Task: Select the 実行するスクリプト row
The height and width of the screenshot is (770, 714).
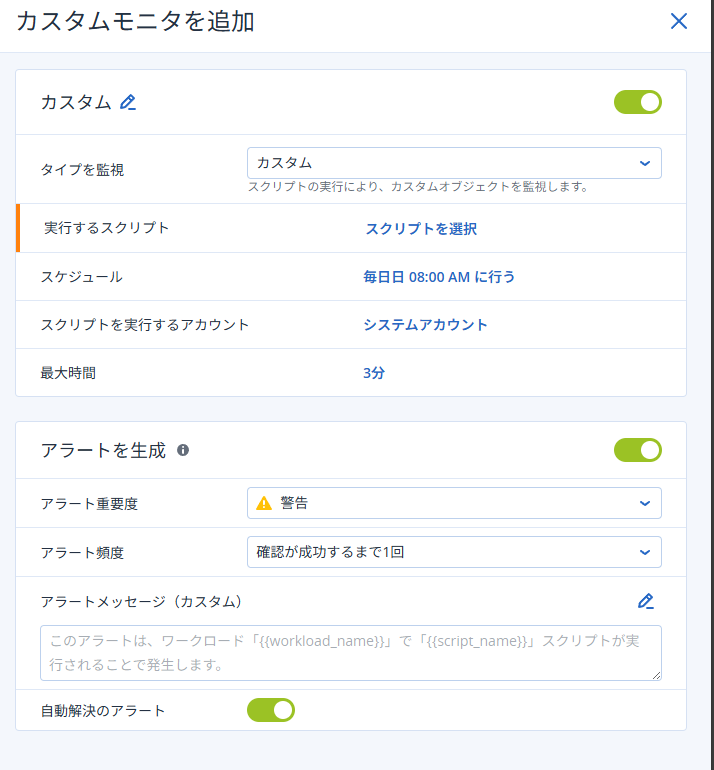Action: tap(351, 228)
